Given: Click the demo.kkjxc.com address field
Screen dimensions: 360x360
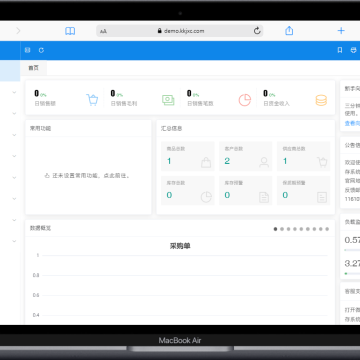Looking at the screenshot, I should click(180, 31).
